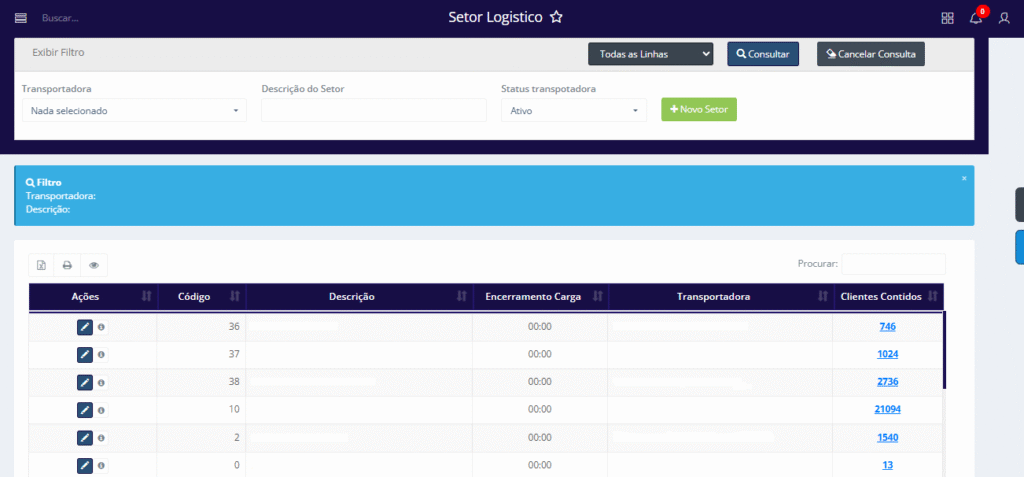Print the table using the printer icon

tap(67, 265)
